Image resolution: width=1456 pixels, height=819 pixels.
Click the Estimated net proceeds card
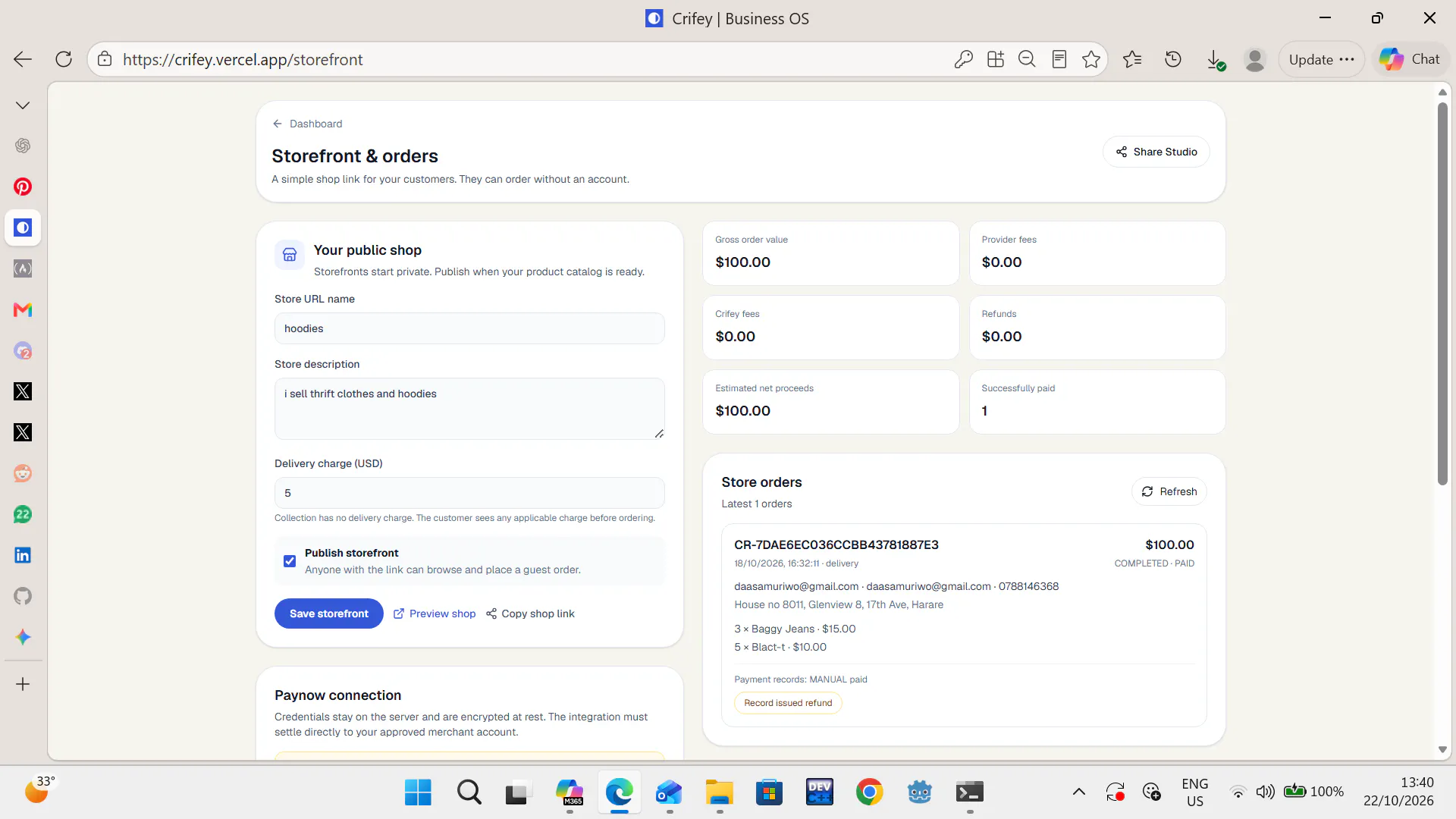[830, 402]
